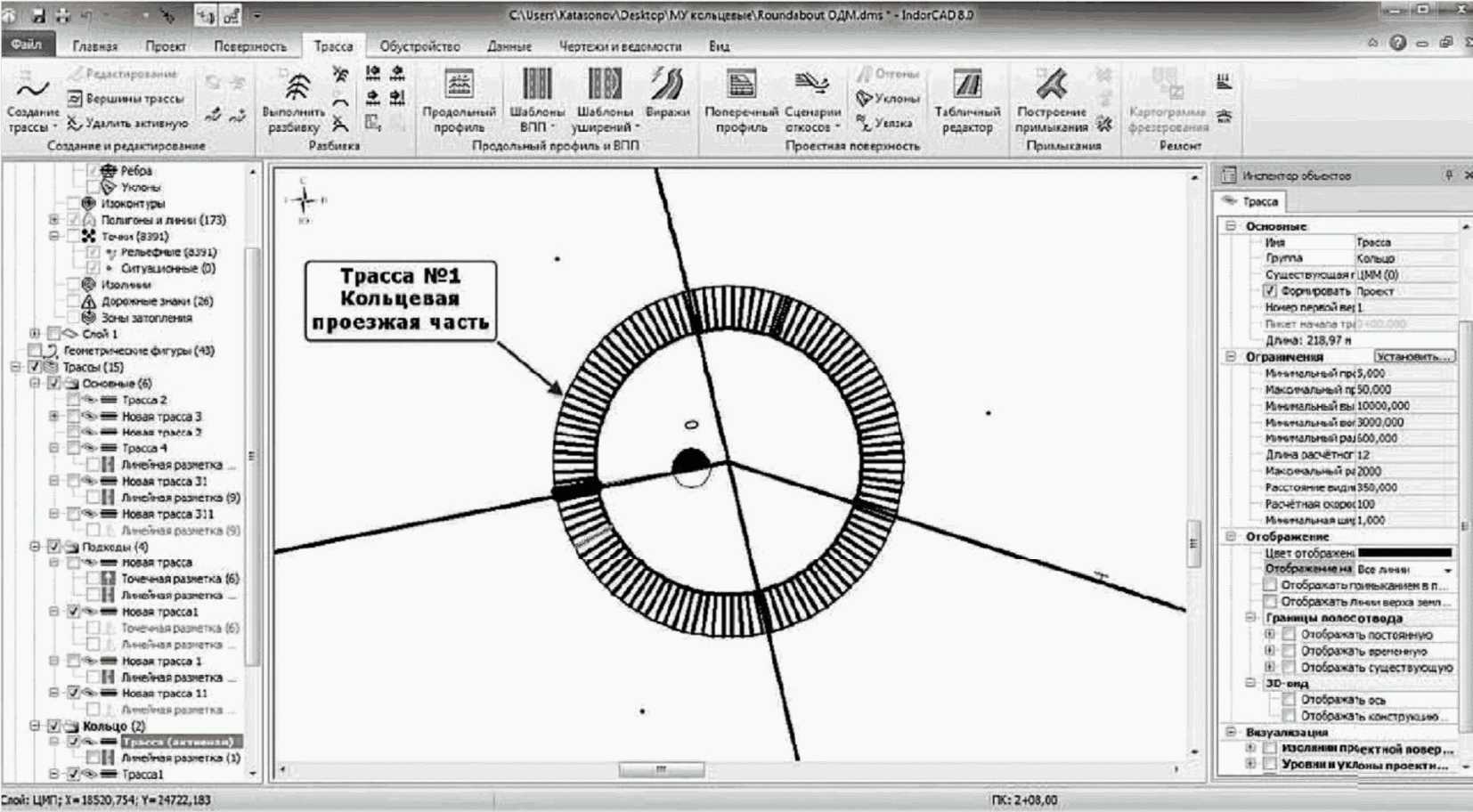
Task: Click the Создание трассы tool icon
Action: tap(32, 91)
